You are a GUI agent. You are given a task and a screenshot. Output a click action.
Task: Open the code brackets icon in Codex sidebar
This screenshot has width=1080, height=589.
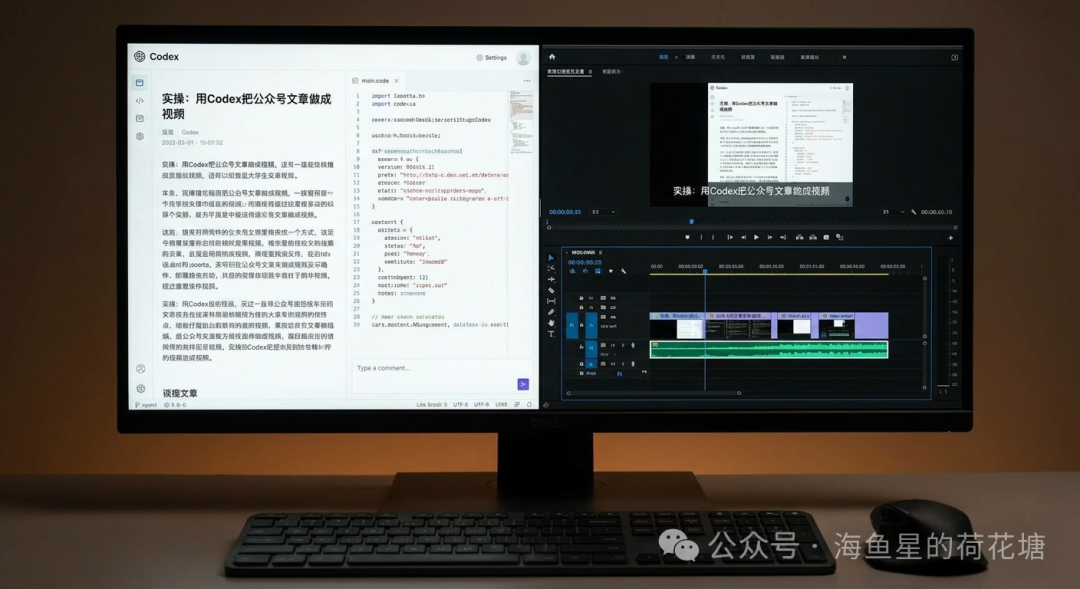tap(140, 101)
